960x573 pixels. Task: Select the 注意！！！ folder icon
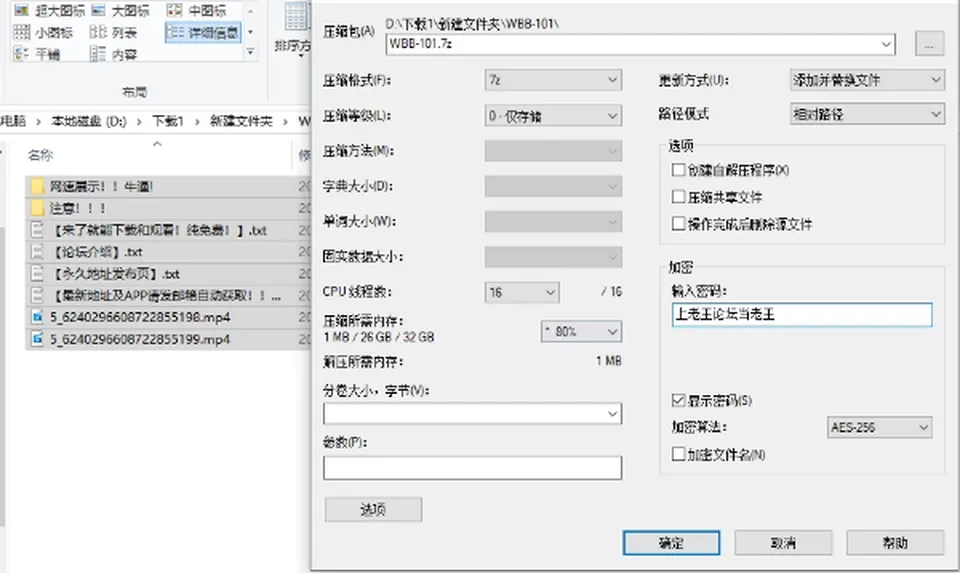pyautogui.click(x=37, y=208)
